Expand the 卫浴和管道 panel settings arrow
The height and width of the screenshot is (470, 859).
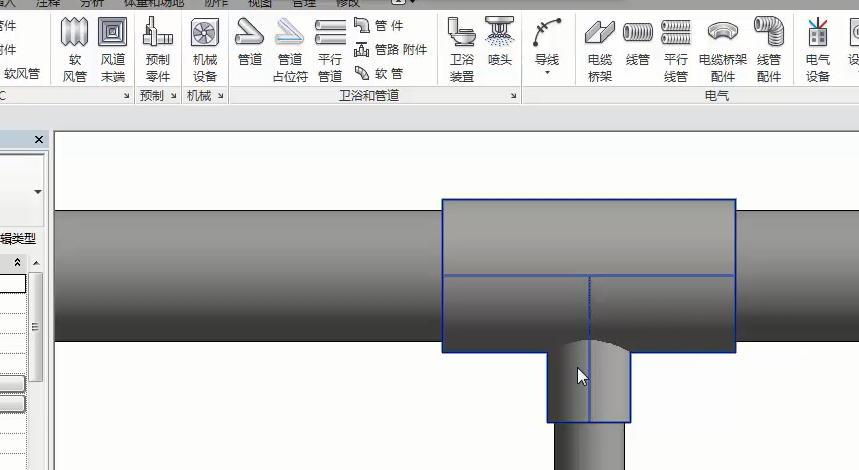tap(514, 96)
